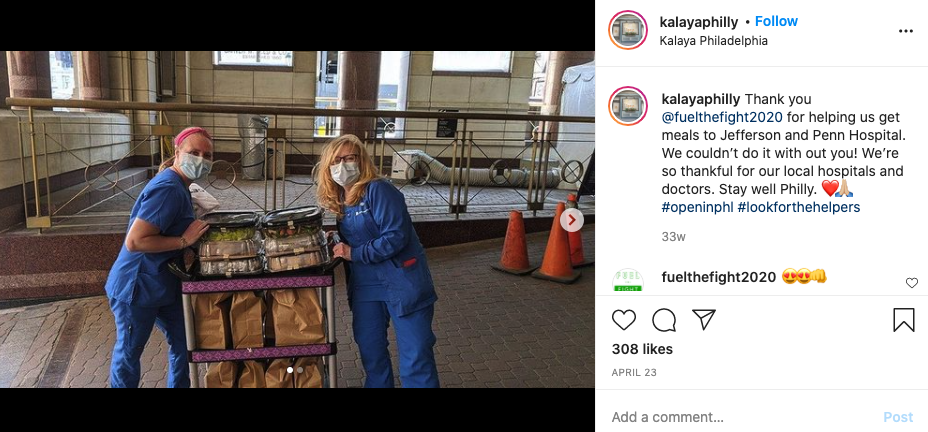Select the second carousel dot indicator
928x432 pixels.
300,370
